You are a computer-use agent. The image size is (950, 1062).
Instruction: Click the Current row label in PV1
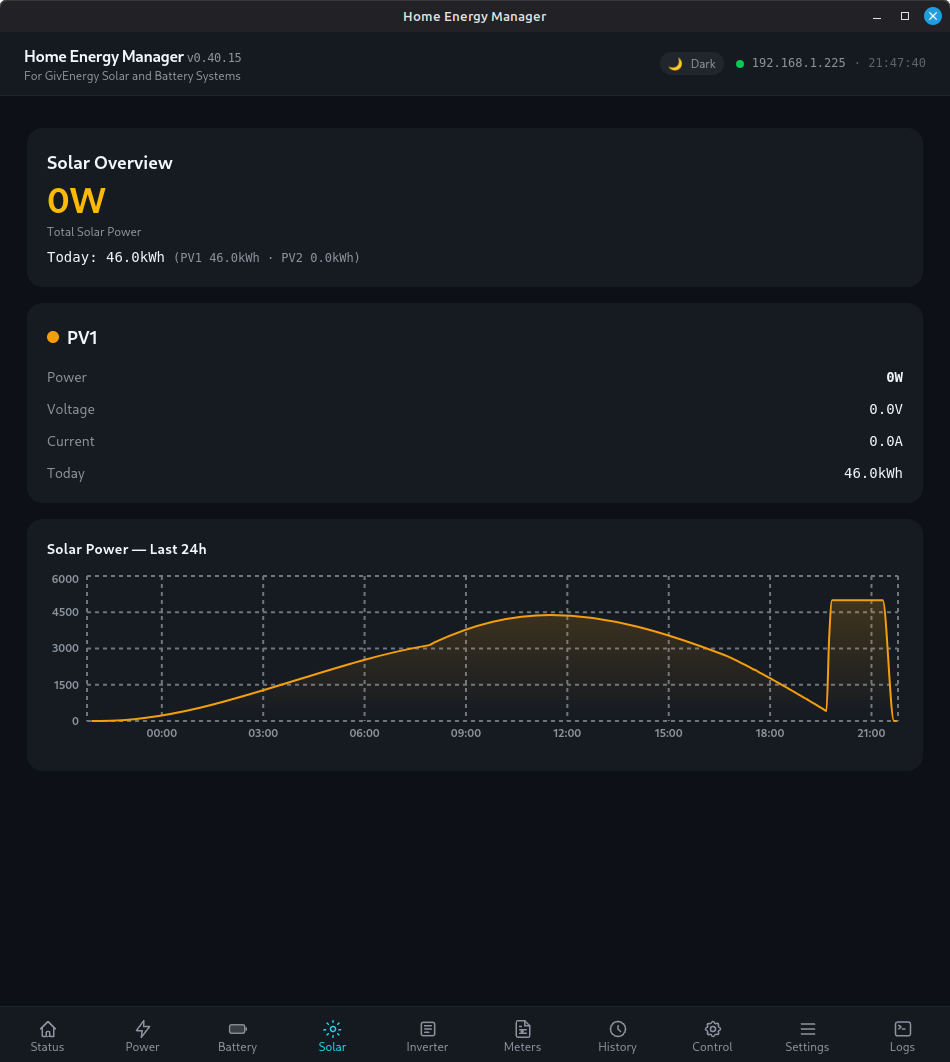(70, 441)
